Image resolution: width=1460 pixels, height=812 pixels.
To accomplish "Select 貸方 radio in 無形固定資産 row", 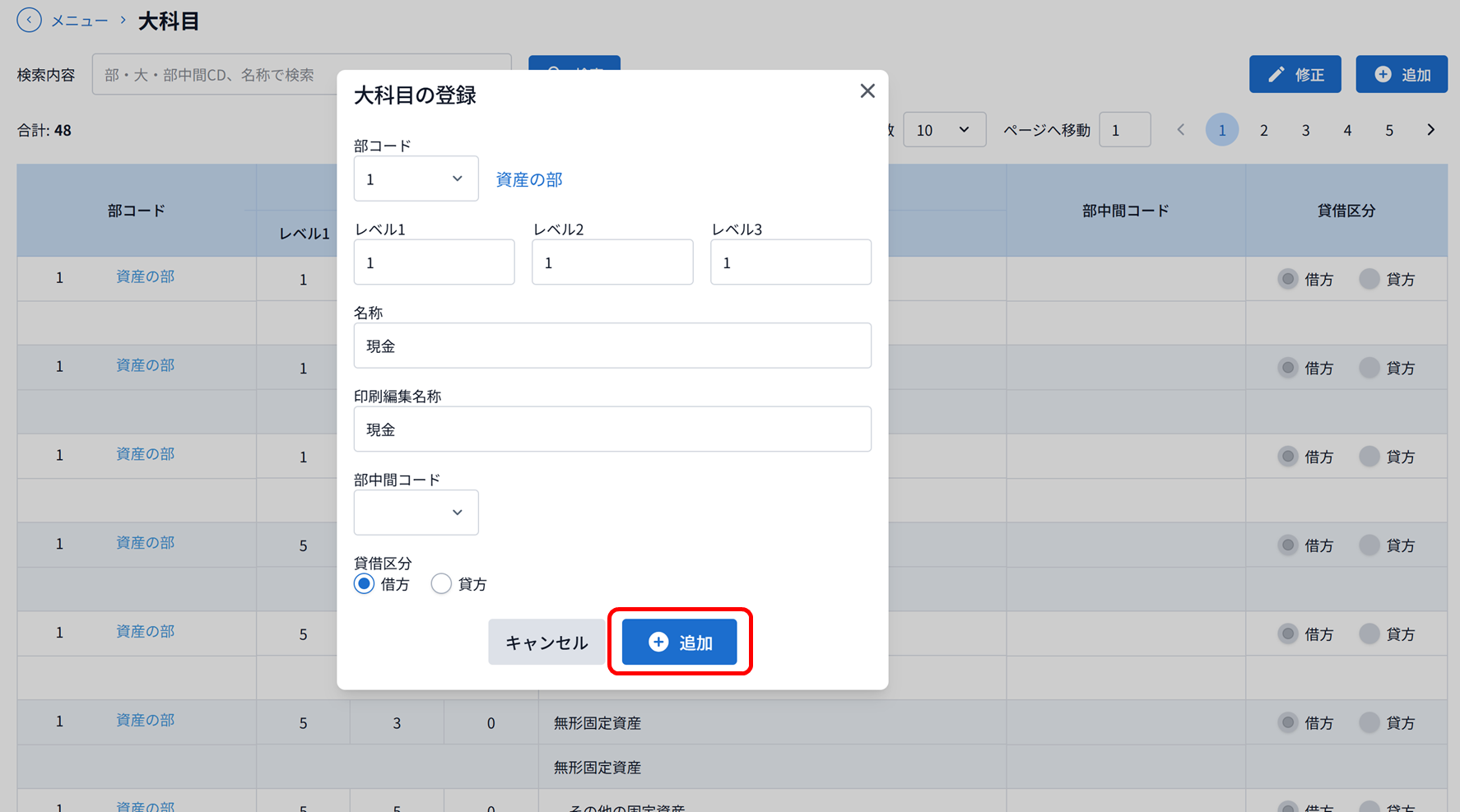I will (1369, 722).
